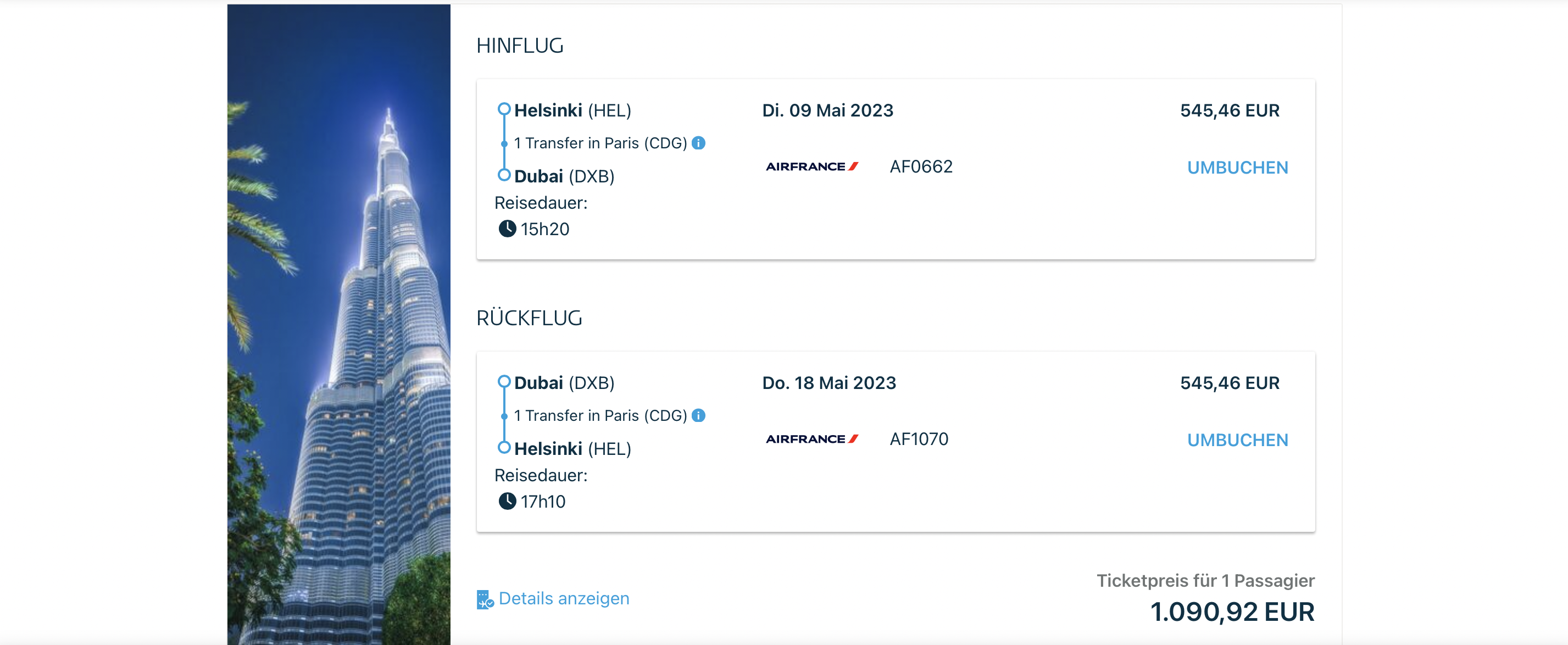Click the Dubai departure circle on return route

click(504, 382)
